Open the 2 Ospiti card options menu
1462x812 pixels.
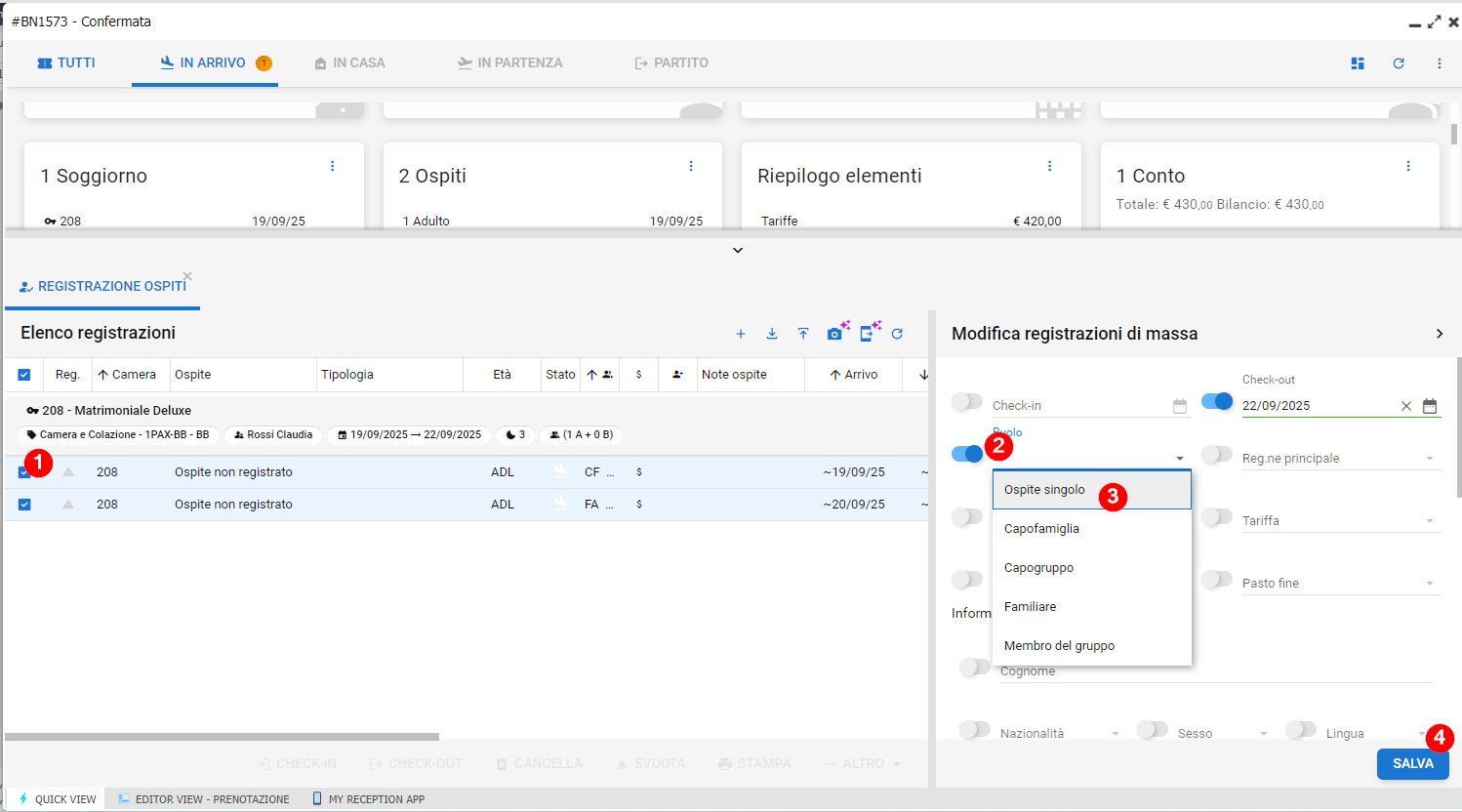tap(691, 167)
